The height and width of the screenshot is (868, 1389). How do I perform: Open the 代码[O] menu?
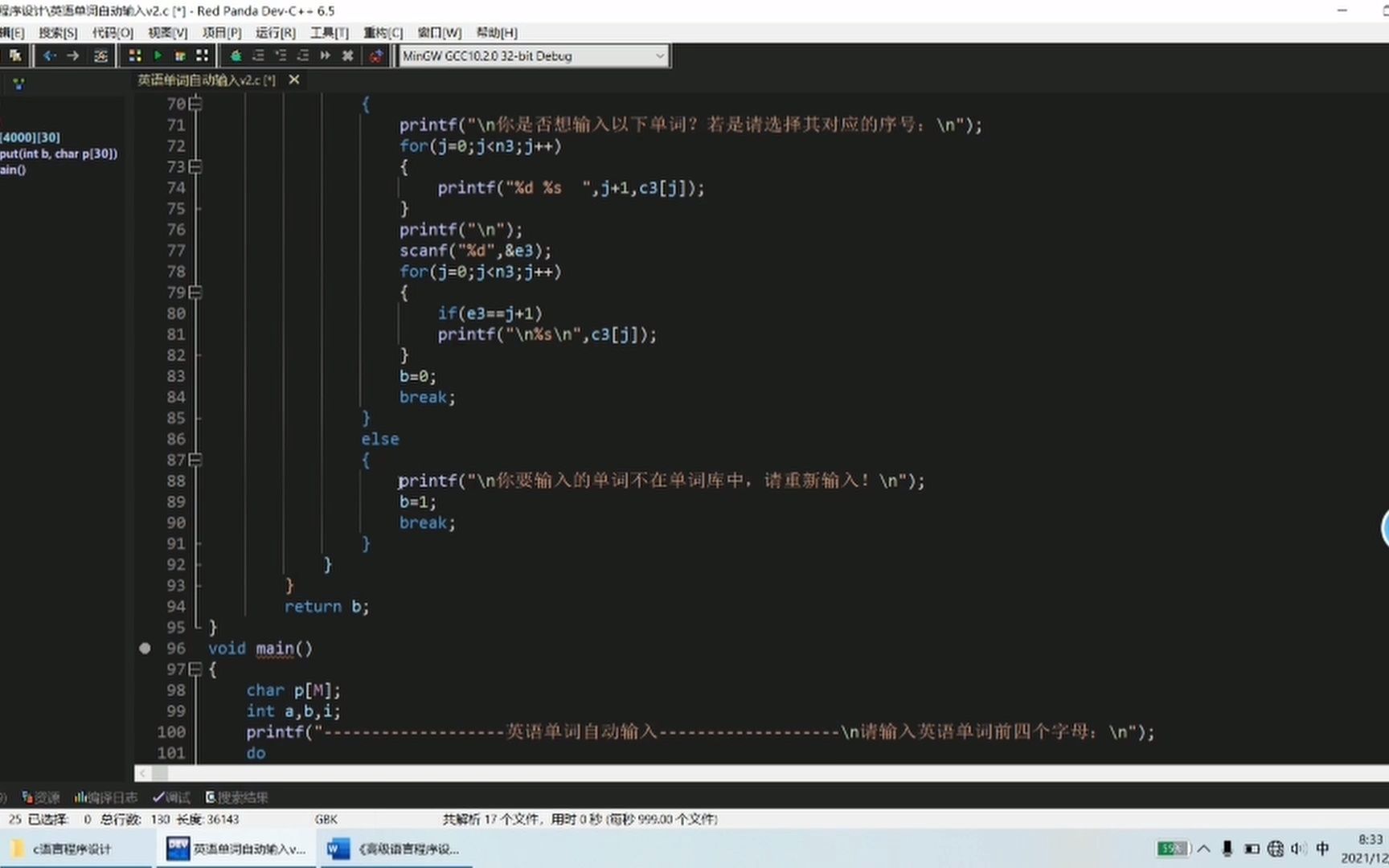tap(113, 32)
